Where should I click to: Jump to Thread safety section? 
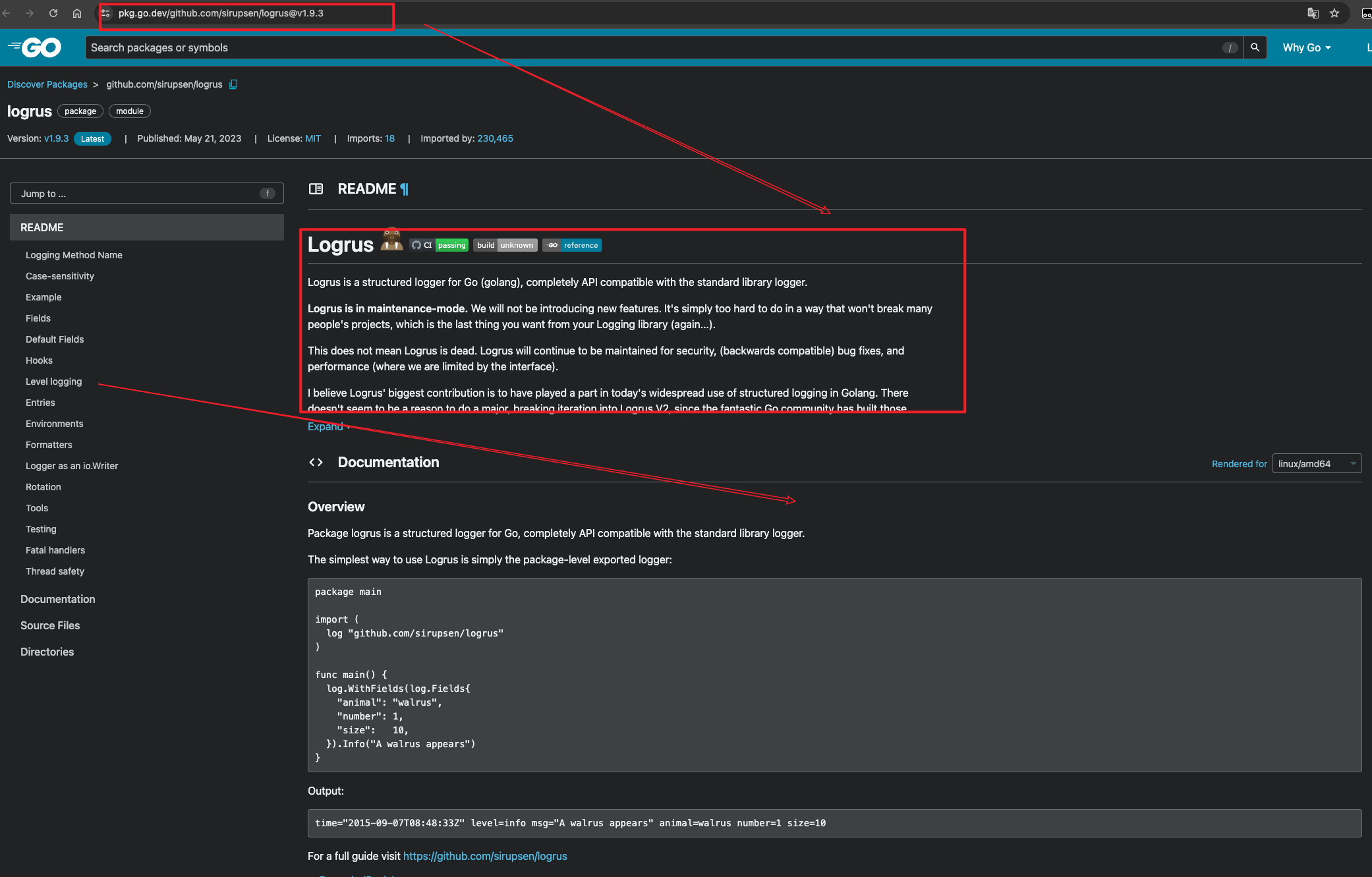55,571
